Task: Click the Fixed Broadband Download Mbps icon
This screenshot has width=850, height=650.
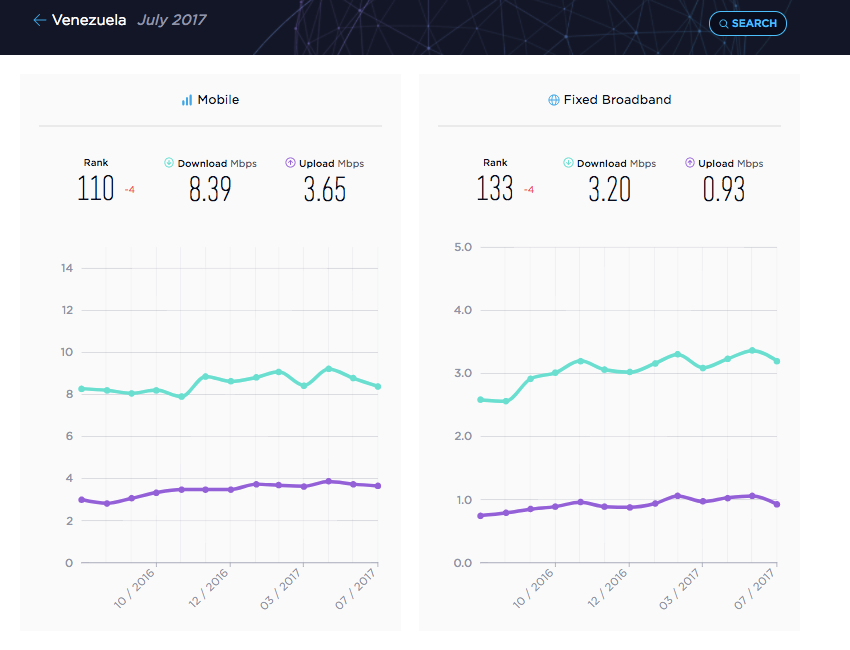Action: (568, 163)
